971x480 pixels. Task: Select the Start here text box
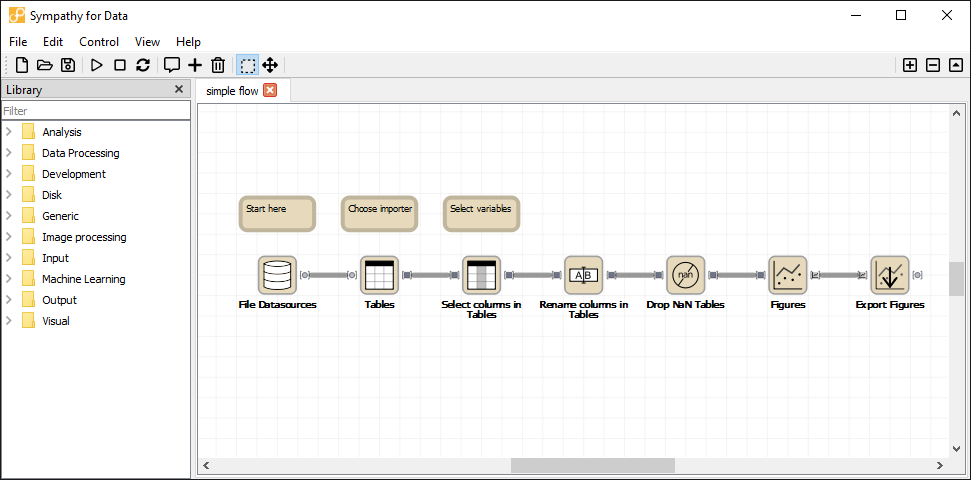277,214
